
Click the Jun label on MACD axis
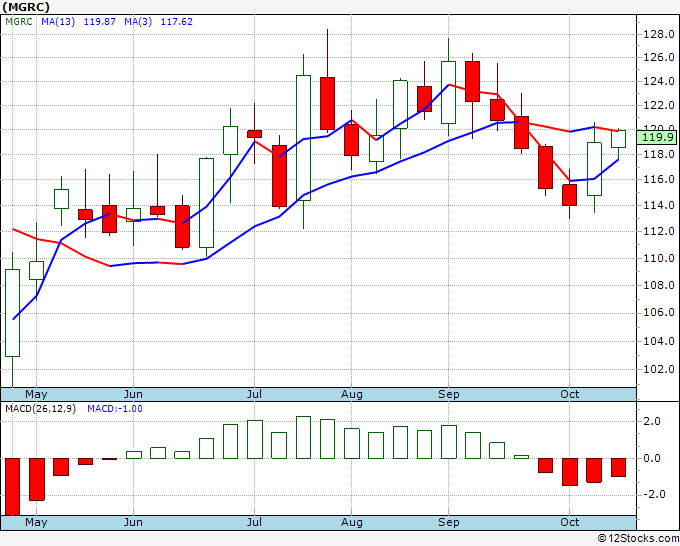tap(133, 522)
